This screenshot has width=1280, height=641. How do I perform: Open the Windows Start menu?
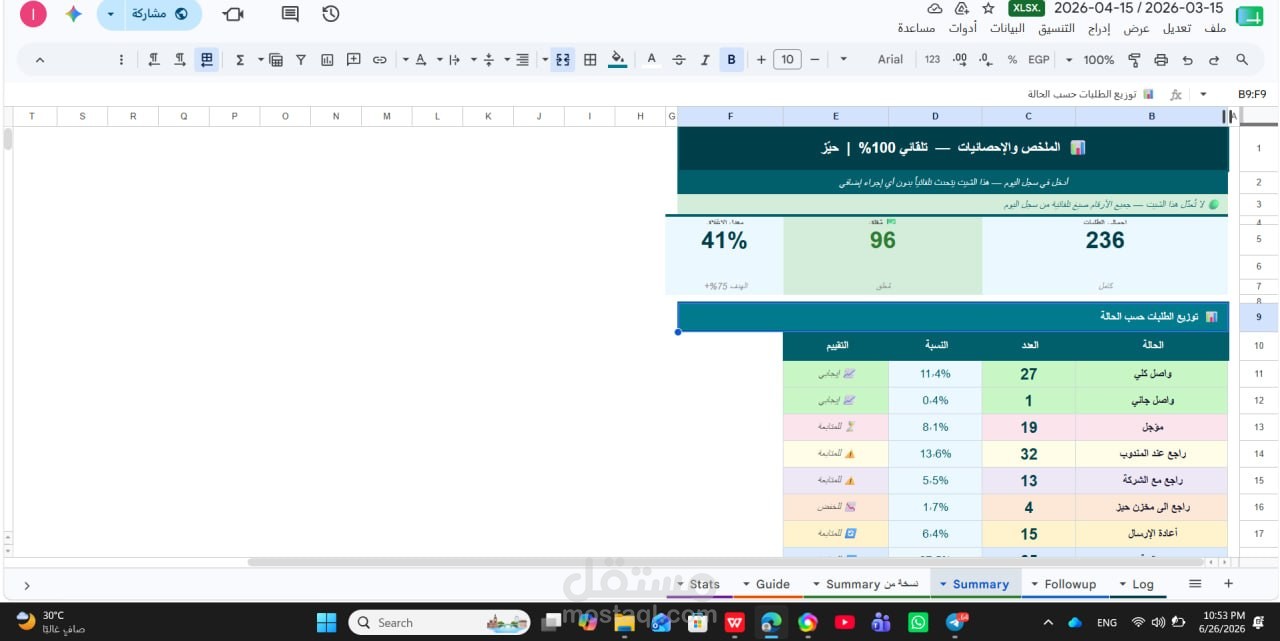coord(326,622)
